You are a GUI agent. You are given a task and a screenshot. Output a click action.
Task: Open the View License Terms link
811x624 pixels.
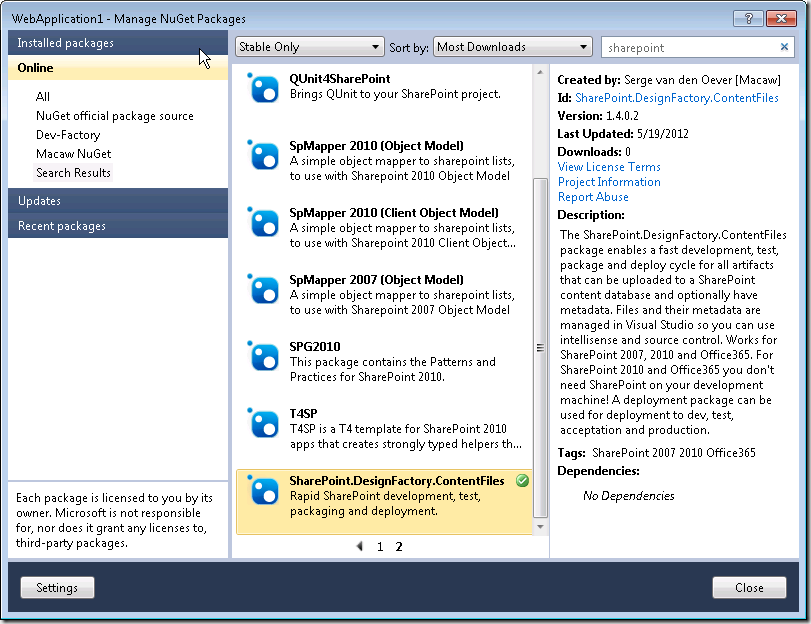click(609, 167)
